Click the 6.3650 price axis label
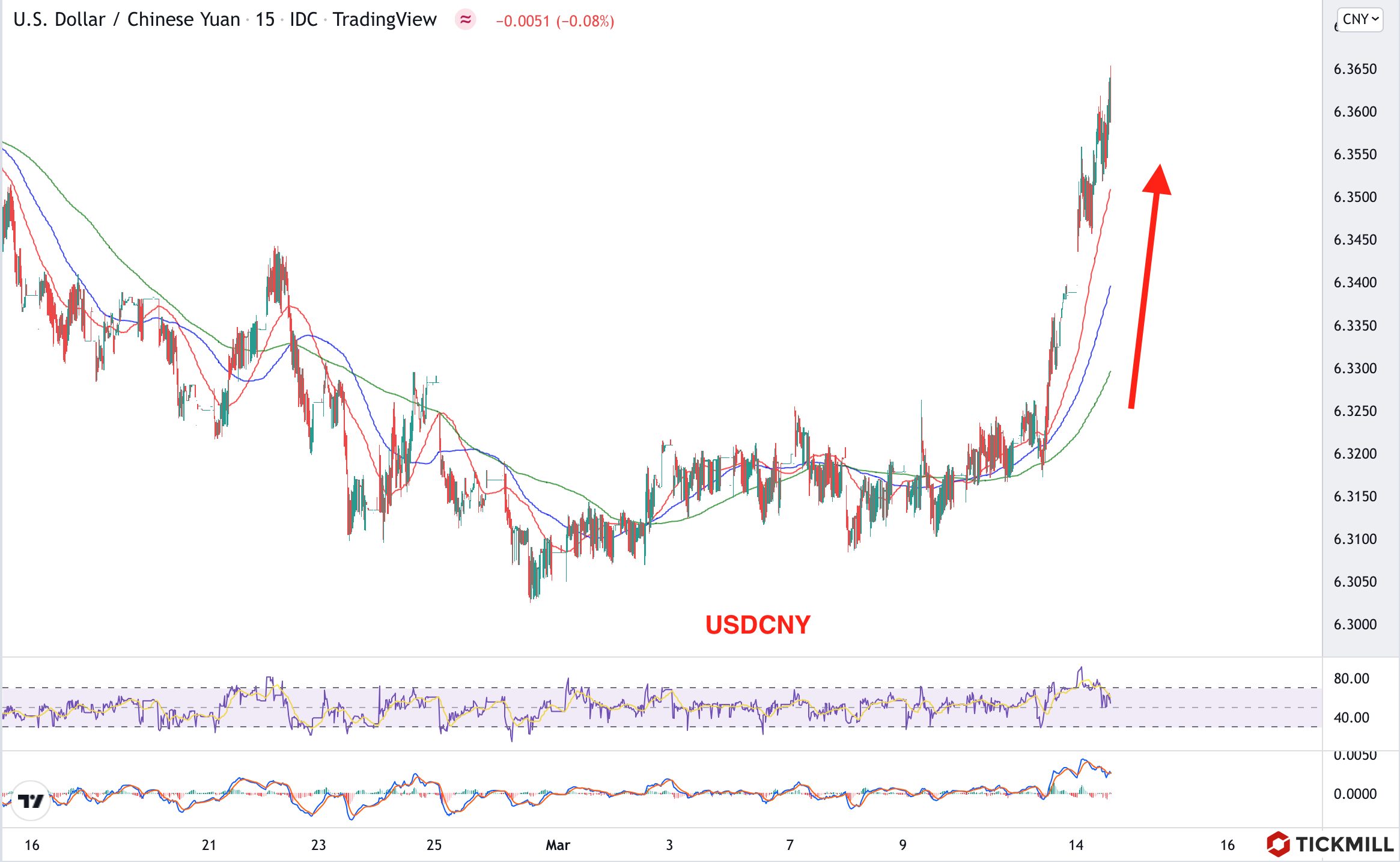The width and height of the screenshot is (1400, 862). [1355, 69]
